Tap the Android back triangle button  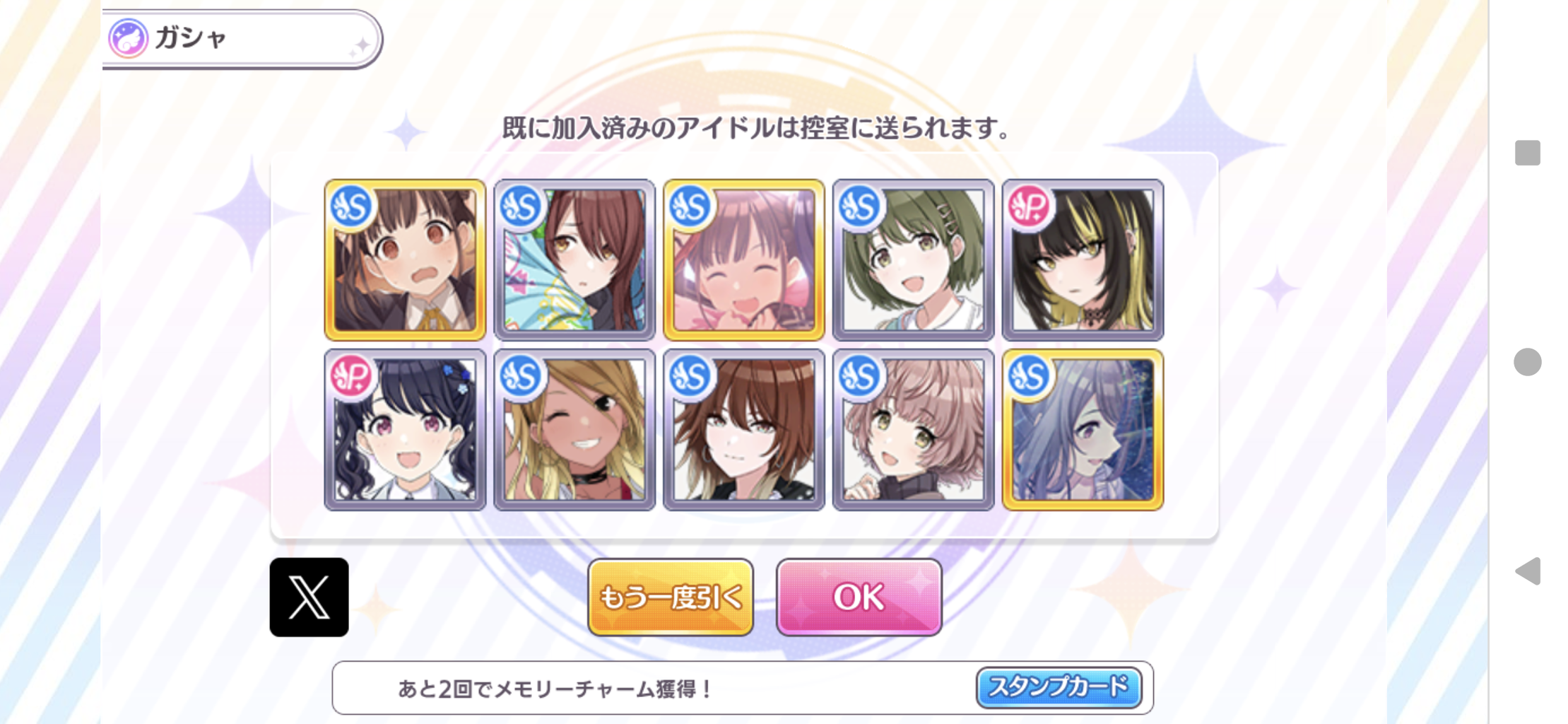tap(1528, 571)
